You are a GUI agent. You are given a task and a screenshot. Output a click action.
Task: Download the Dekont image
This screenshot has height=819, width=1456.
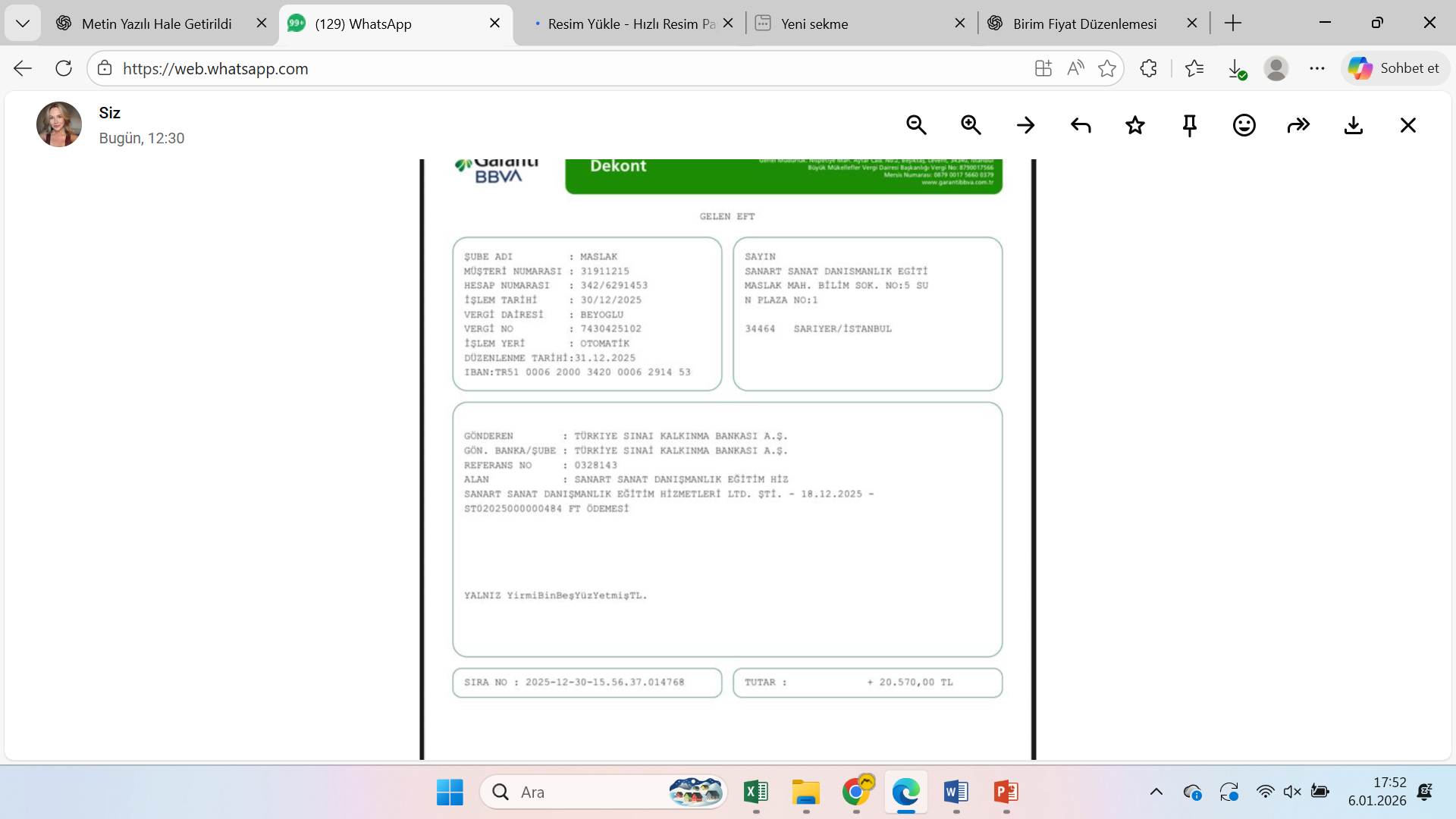1353,125
